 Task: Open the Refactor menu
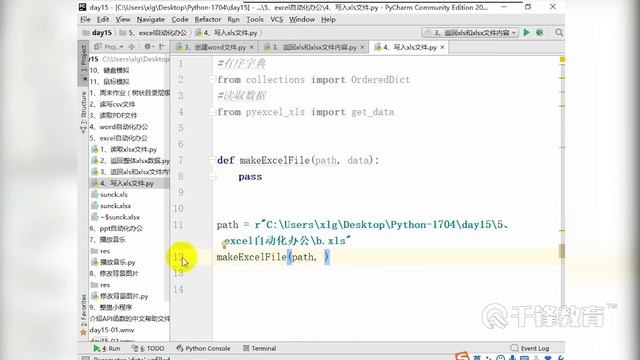point(207,19)
